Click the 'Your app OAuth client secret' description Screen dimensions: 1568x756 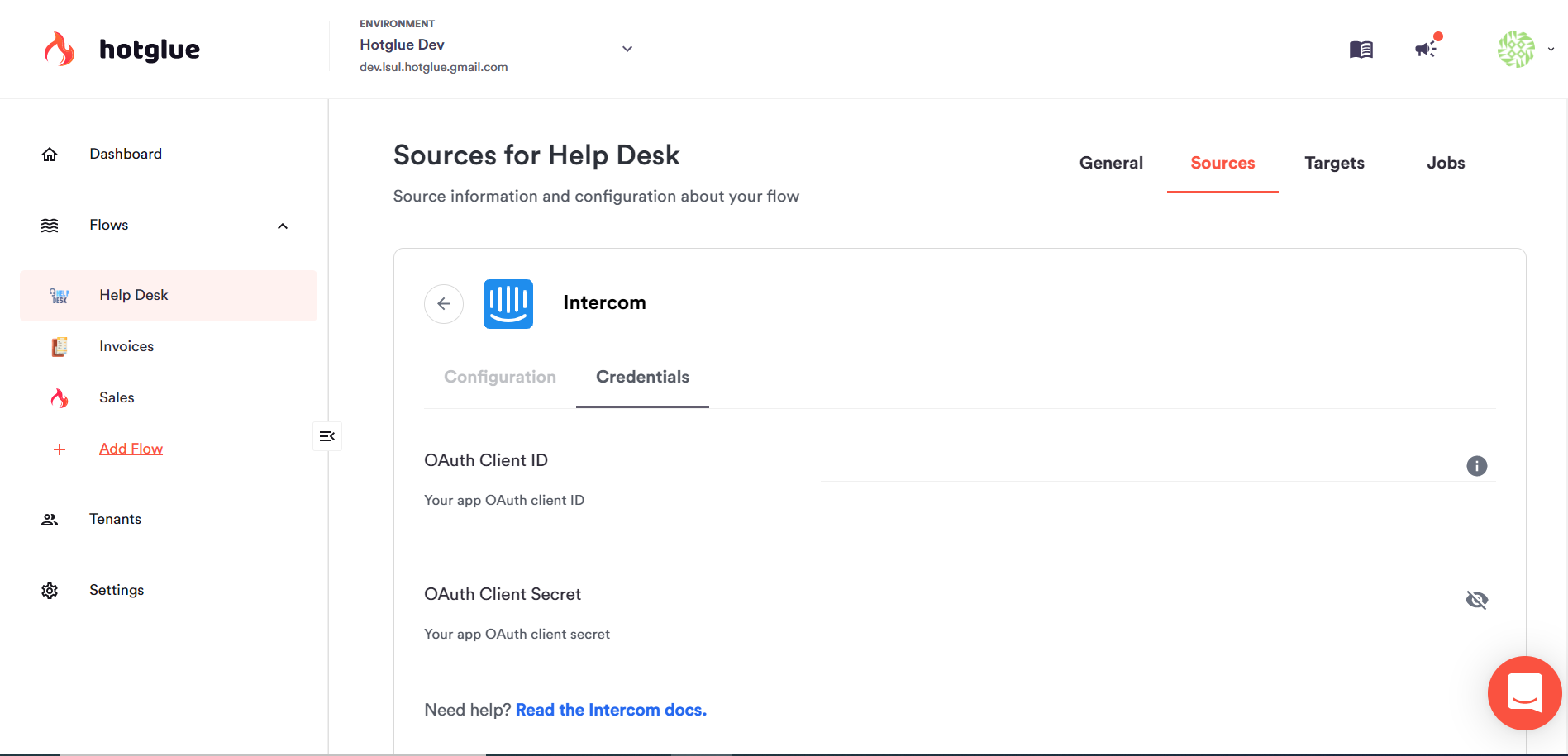pyautogui.click(x=517, y=634)
